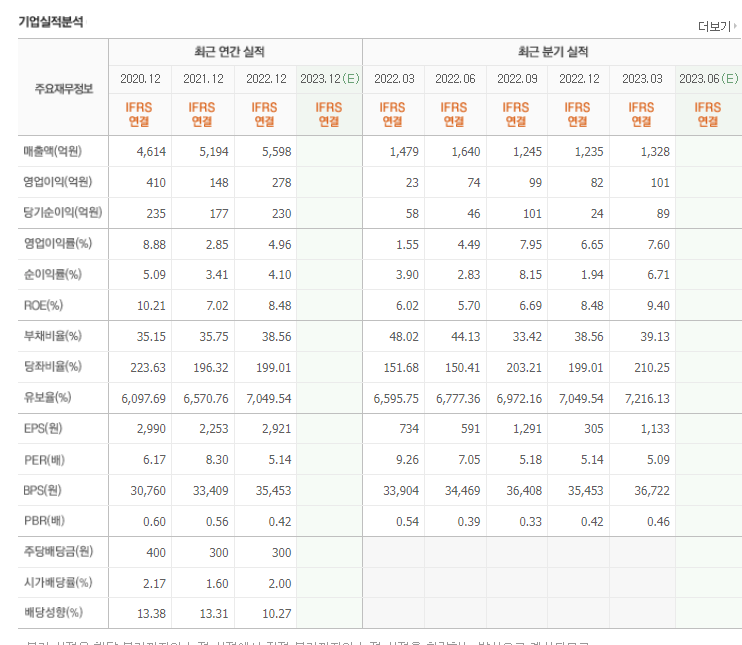Select the 2020.12 annual column header
Viewport: 742px width, 645px height.
tap(140, 79)
